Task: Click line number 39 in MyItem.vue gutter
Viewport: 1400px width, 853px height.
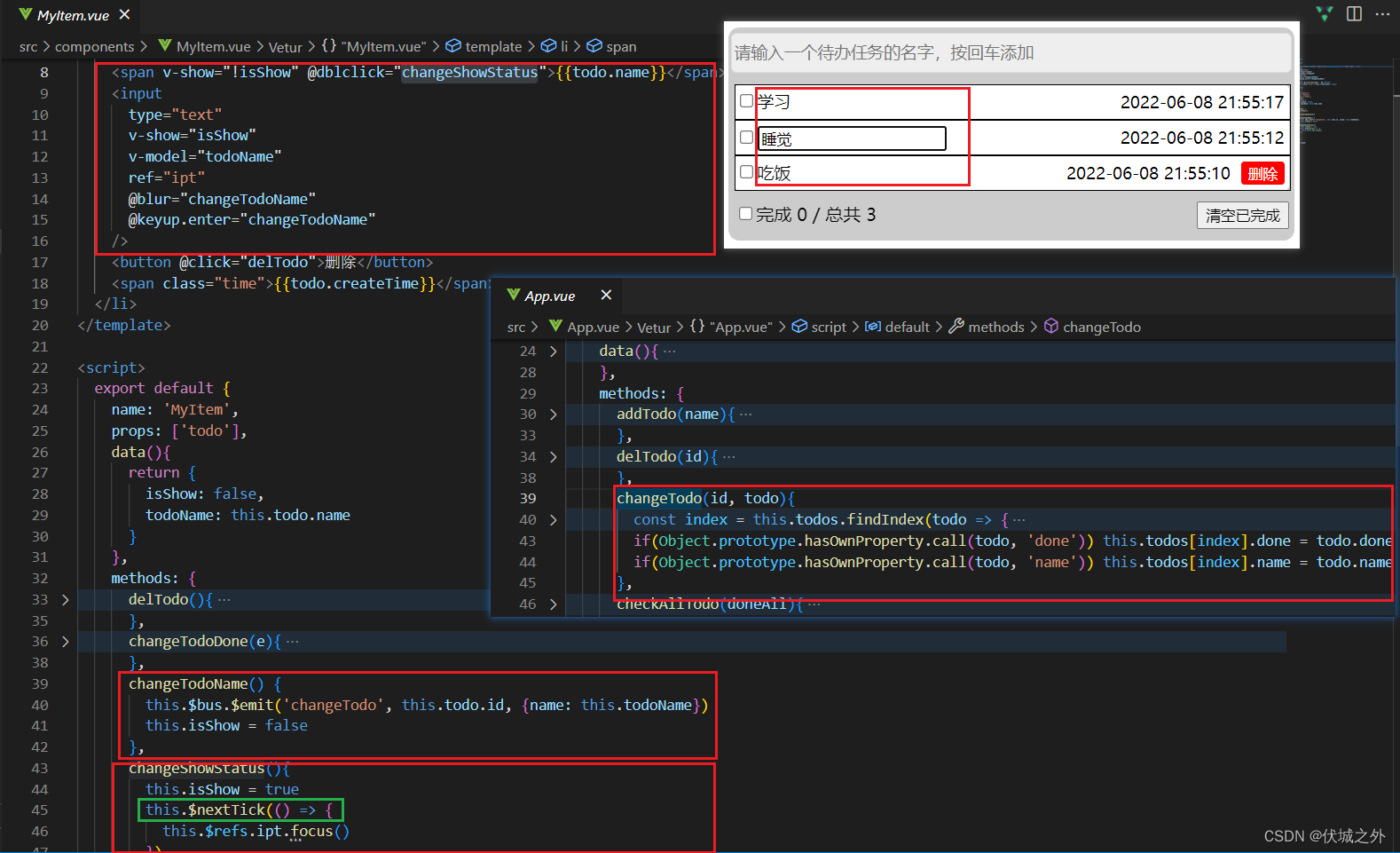Action: point(40,683)
